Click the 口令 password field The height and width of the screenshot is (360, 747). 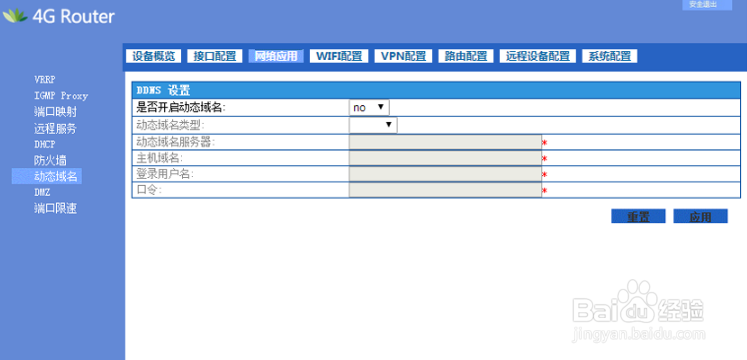[x=445, y=190]
